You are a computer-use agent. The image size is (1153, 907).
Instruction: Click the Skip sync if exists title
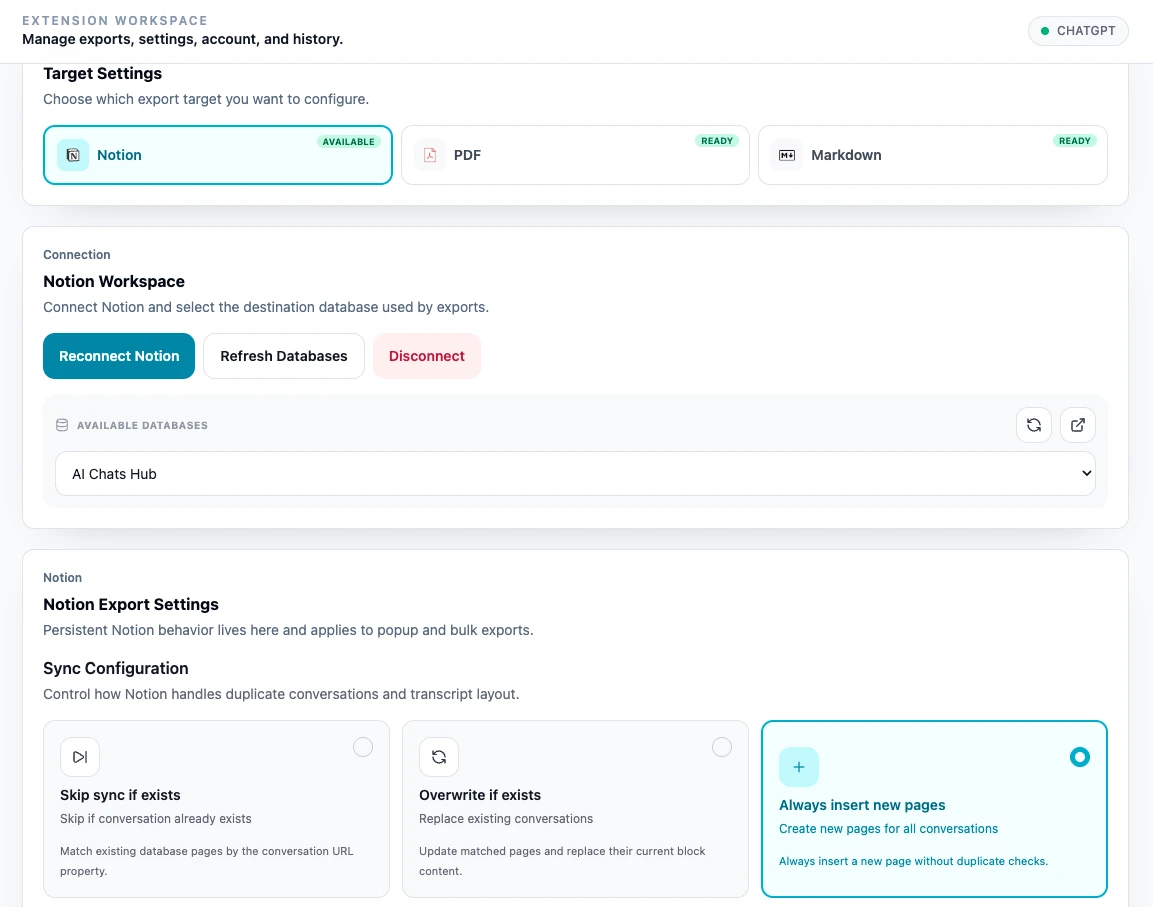coord(121,795)
